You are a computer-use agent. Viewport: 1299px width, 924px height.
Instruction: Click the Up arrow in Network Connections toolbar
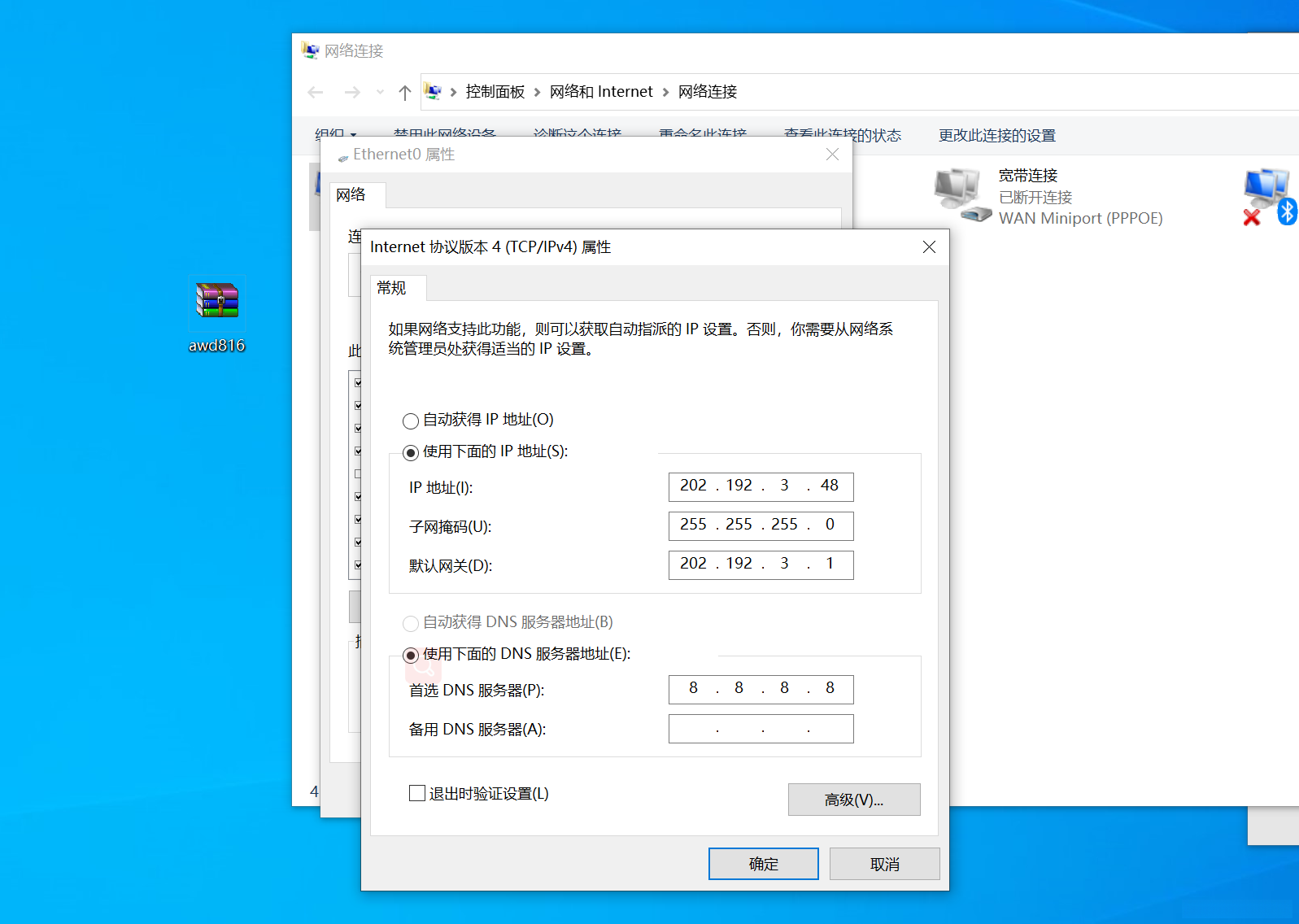click(x=405, y=93)
